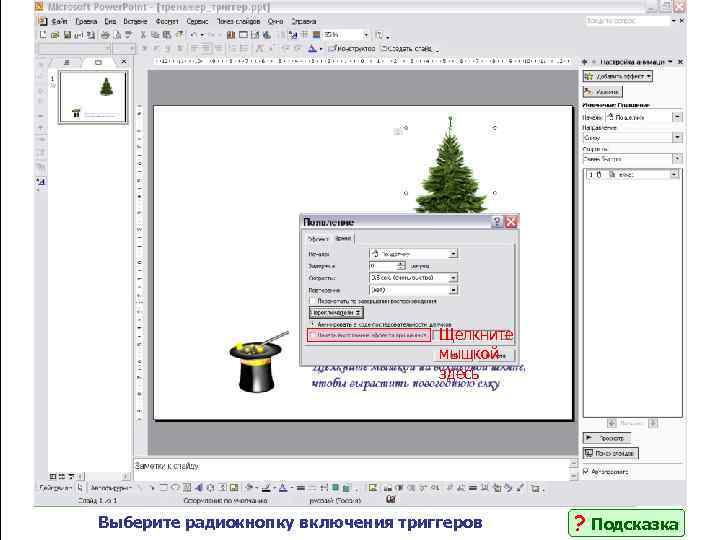The height and width of the screenshot is (540, 720).
Task: Click the Просмотр play button
Action: point(607,438)
